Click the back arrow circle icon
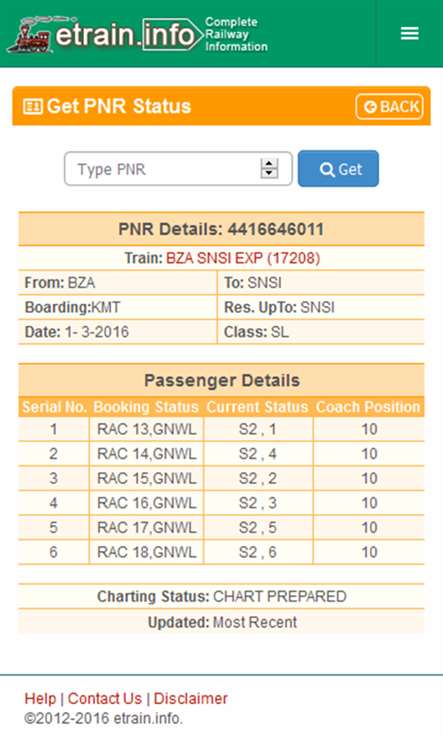This screenshot has width=443, height=738. 371,107
